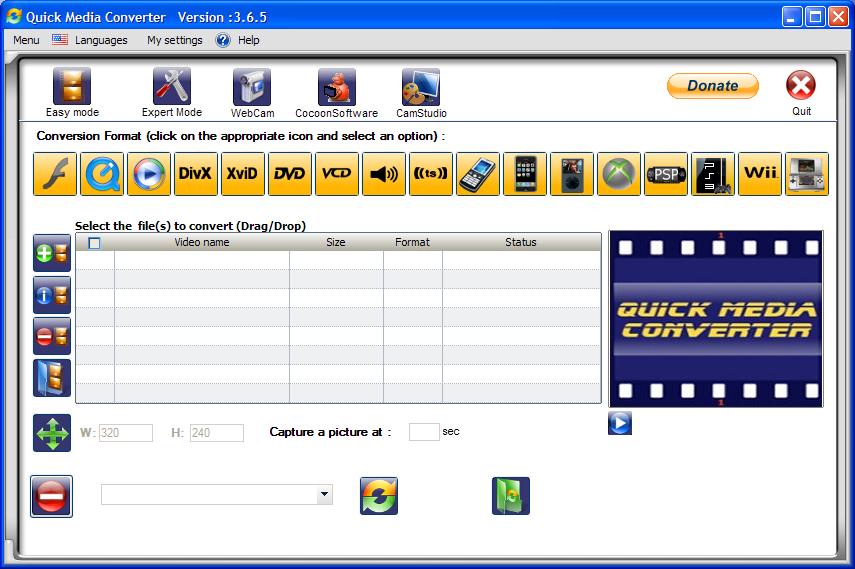Select mobile phone conversion format

pyautogui.click(x=478, y=174)
